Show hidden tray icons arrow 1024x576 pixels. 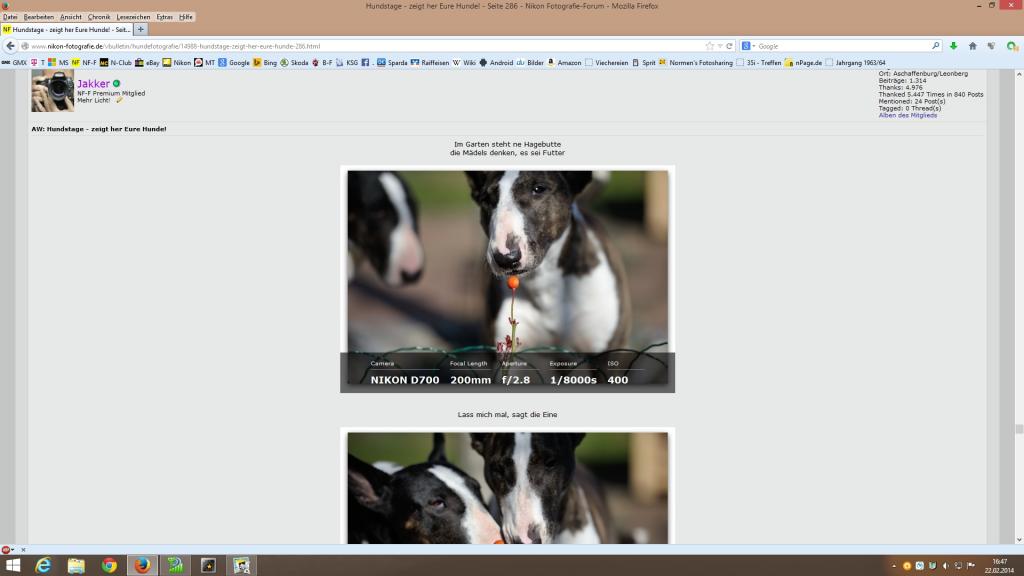(x=893, y=566)
